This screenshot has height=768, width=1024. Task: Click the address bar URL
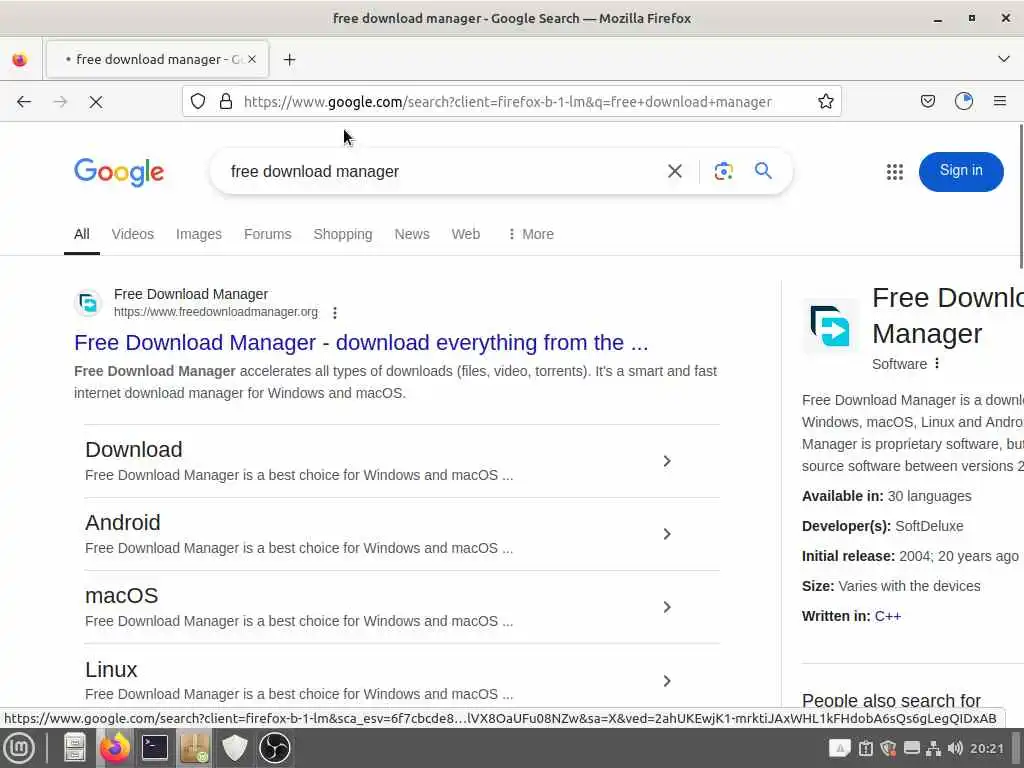507,102
